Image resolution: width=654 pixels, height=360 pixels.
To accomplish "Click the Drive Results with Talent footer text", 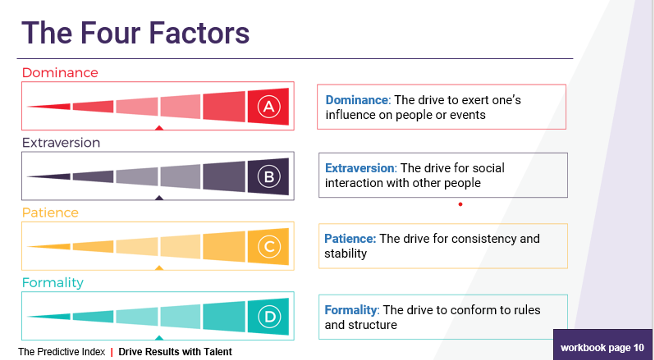I will point(175,352).
